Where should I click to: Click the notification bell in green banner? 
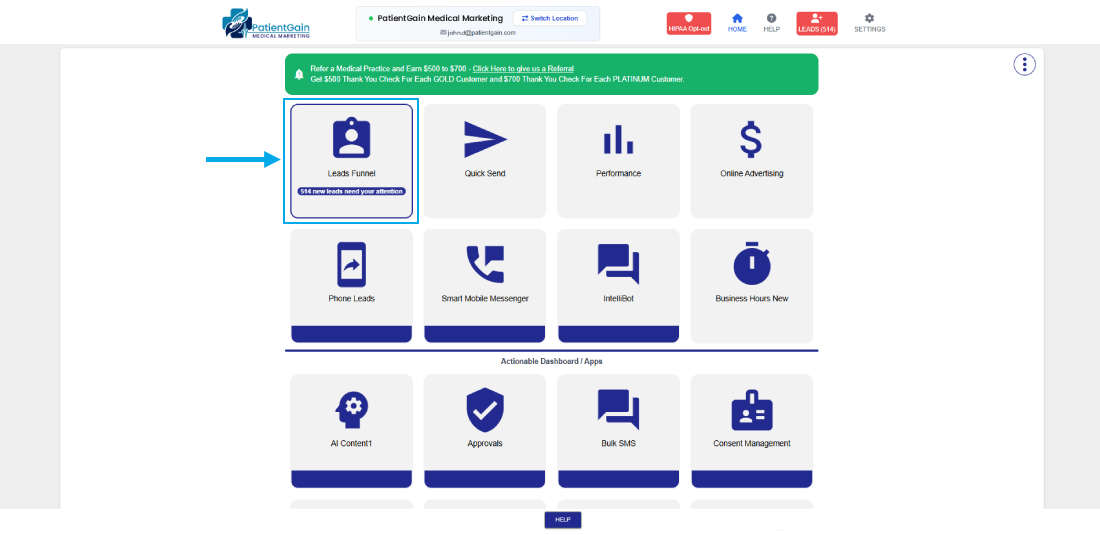click(300, 74)
